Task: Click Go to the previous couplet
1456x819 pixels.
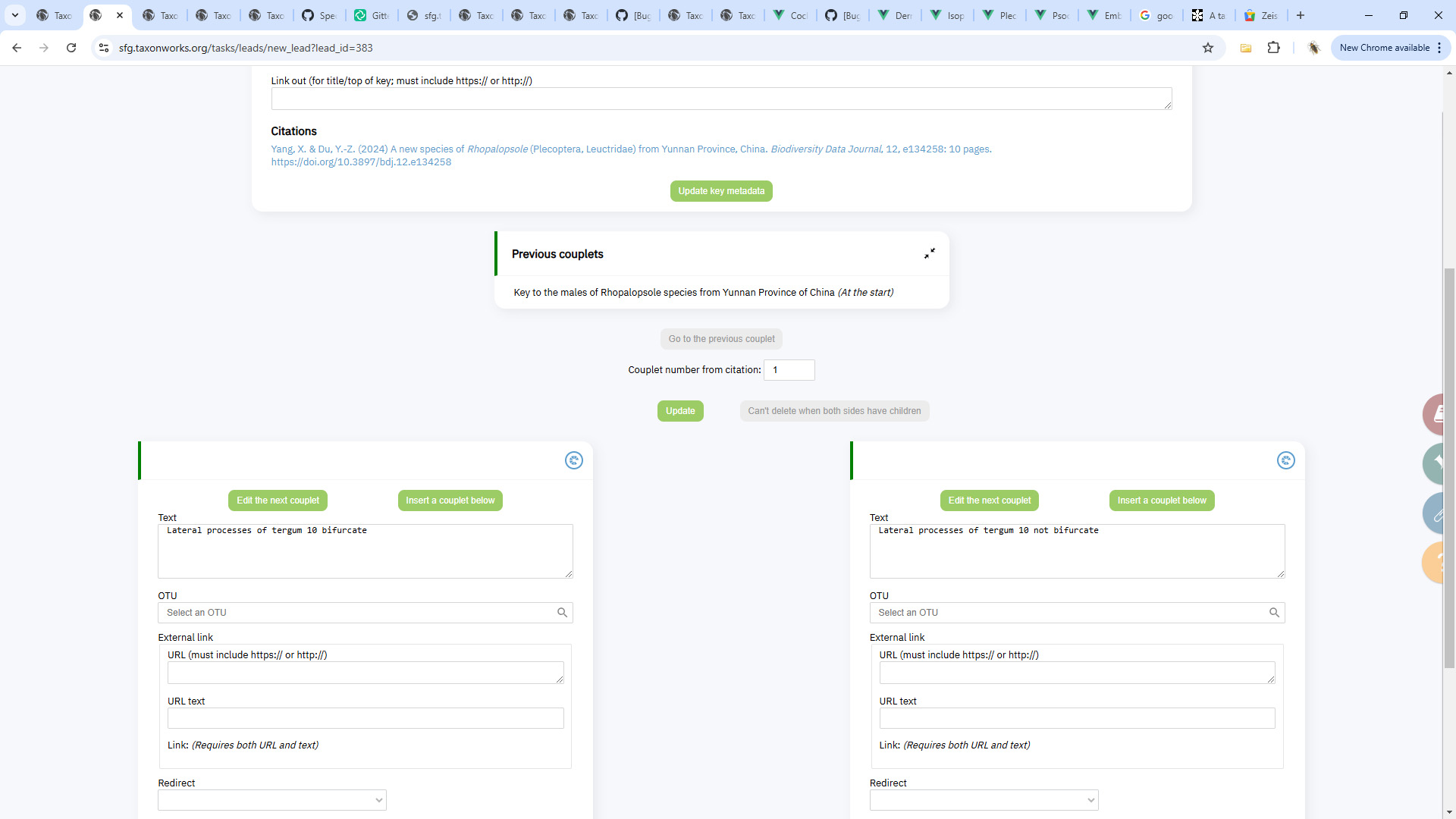Action: 721,339
